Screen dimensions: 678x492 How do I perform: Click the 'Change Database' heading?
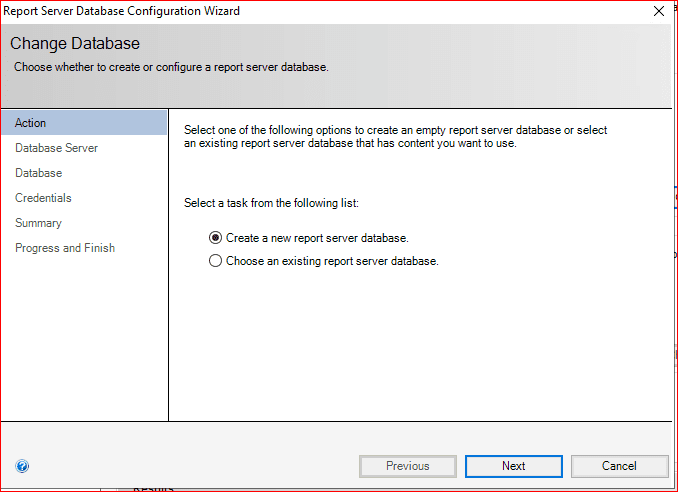pos(75,44)
